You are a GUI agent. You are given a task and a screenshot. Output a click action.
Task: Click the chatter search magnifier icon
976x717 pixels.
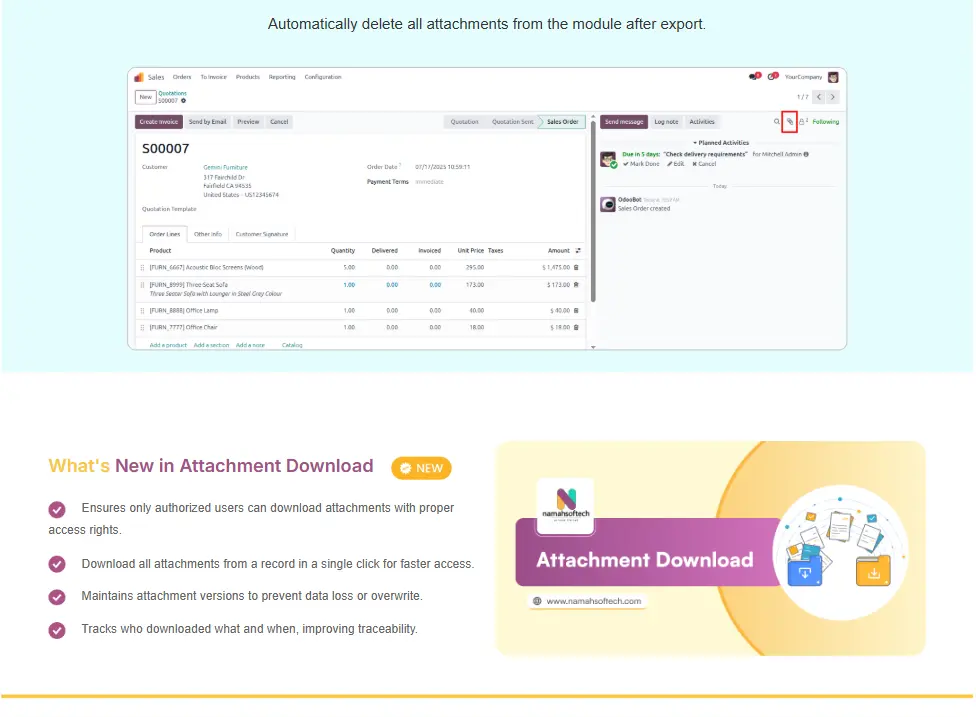[x=776, y=122]
